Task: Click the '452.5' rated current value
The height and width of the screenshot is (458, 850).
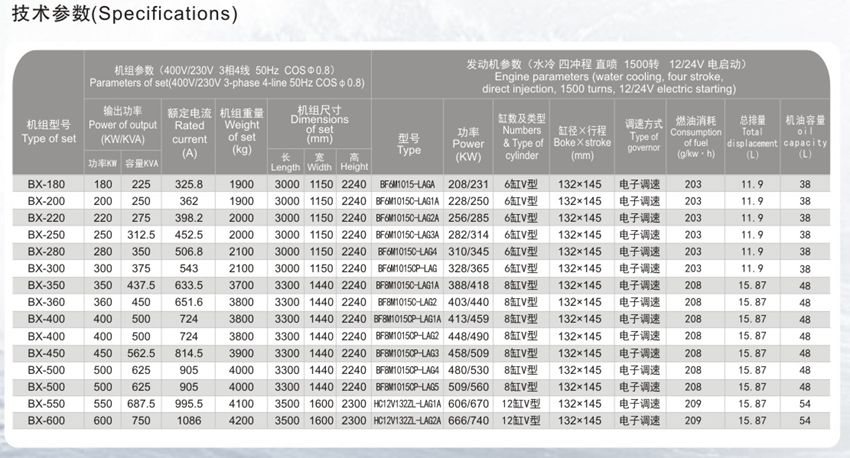Action: tap(189, 235)
